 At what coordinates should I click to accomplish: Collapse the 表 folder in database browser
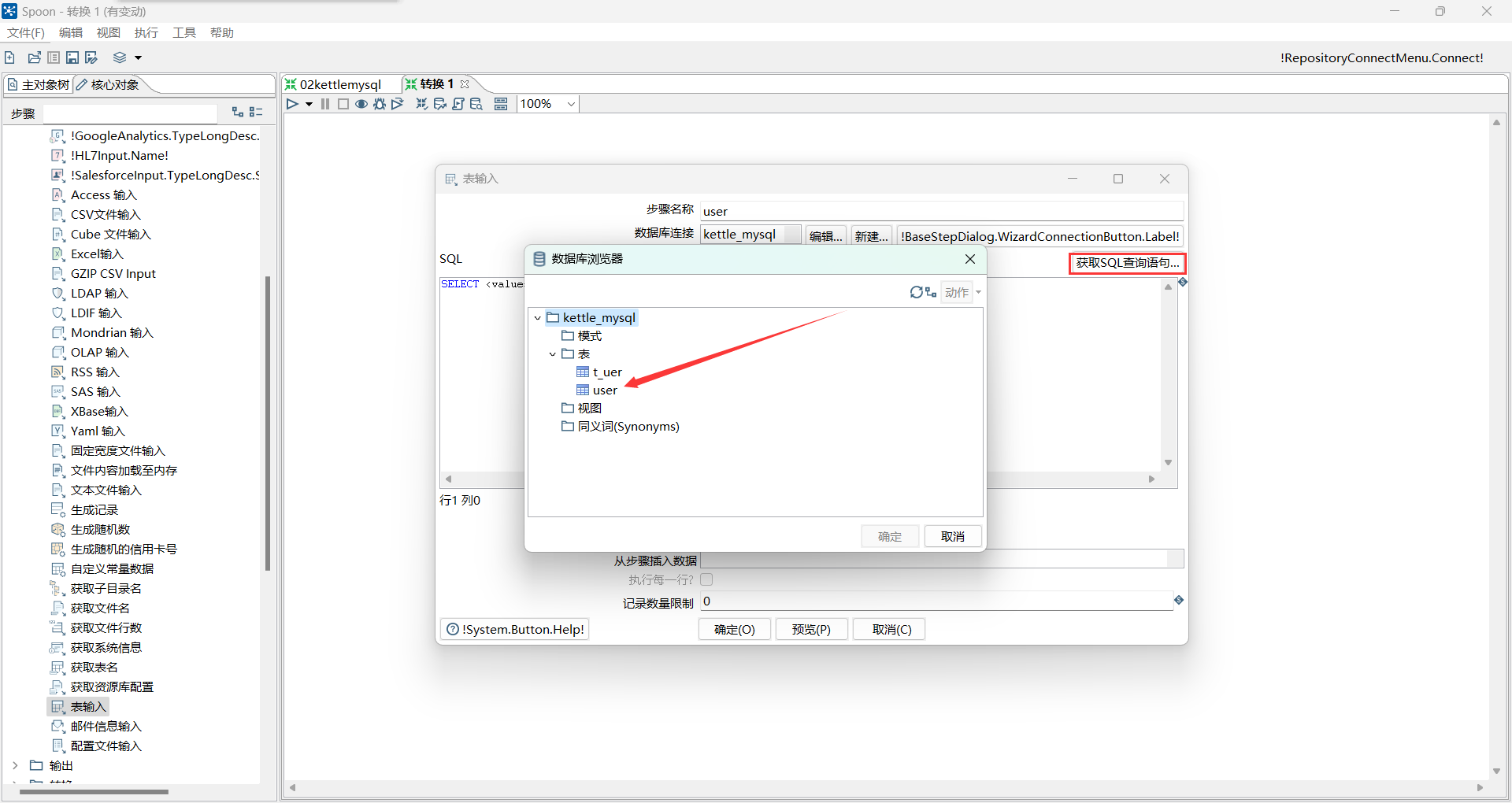(x=553, y=354)
